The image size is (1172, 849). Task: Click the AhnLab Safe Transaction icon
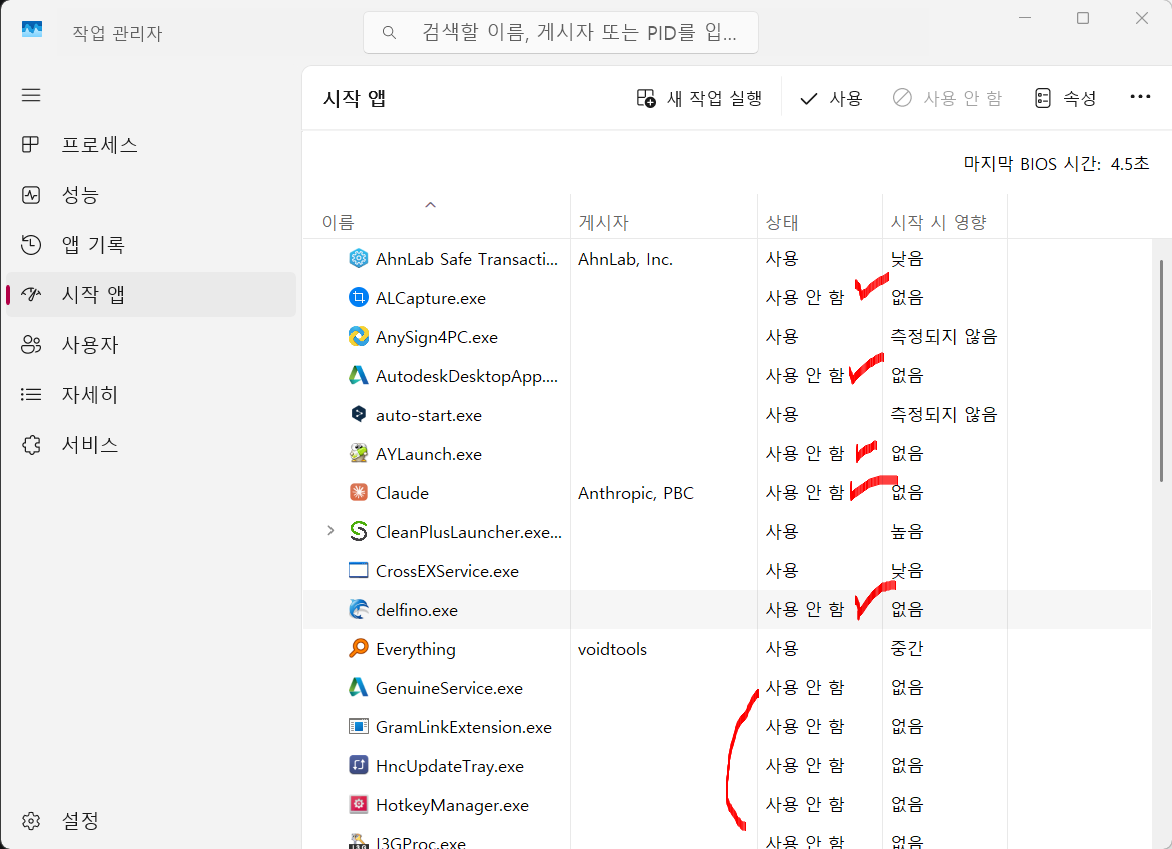pyautogui.click(x=359, y=258)
